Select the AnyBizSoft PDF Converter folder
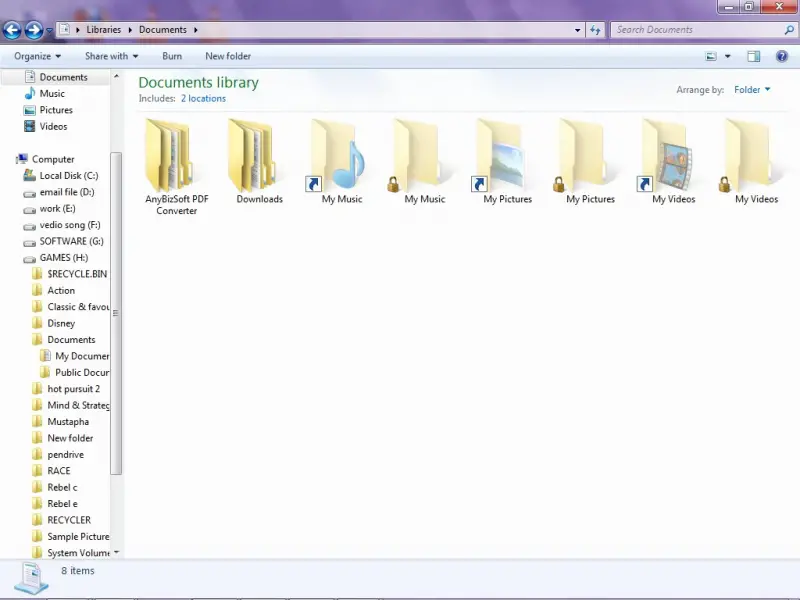800x600 pixels. [177, 167]
